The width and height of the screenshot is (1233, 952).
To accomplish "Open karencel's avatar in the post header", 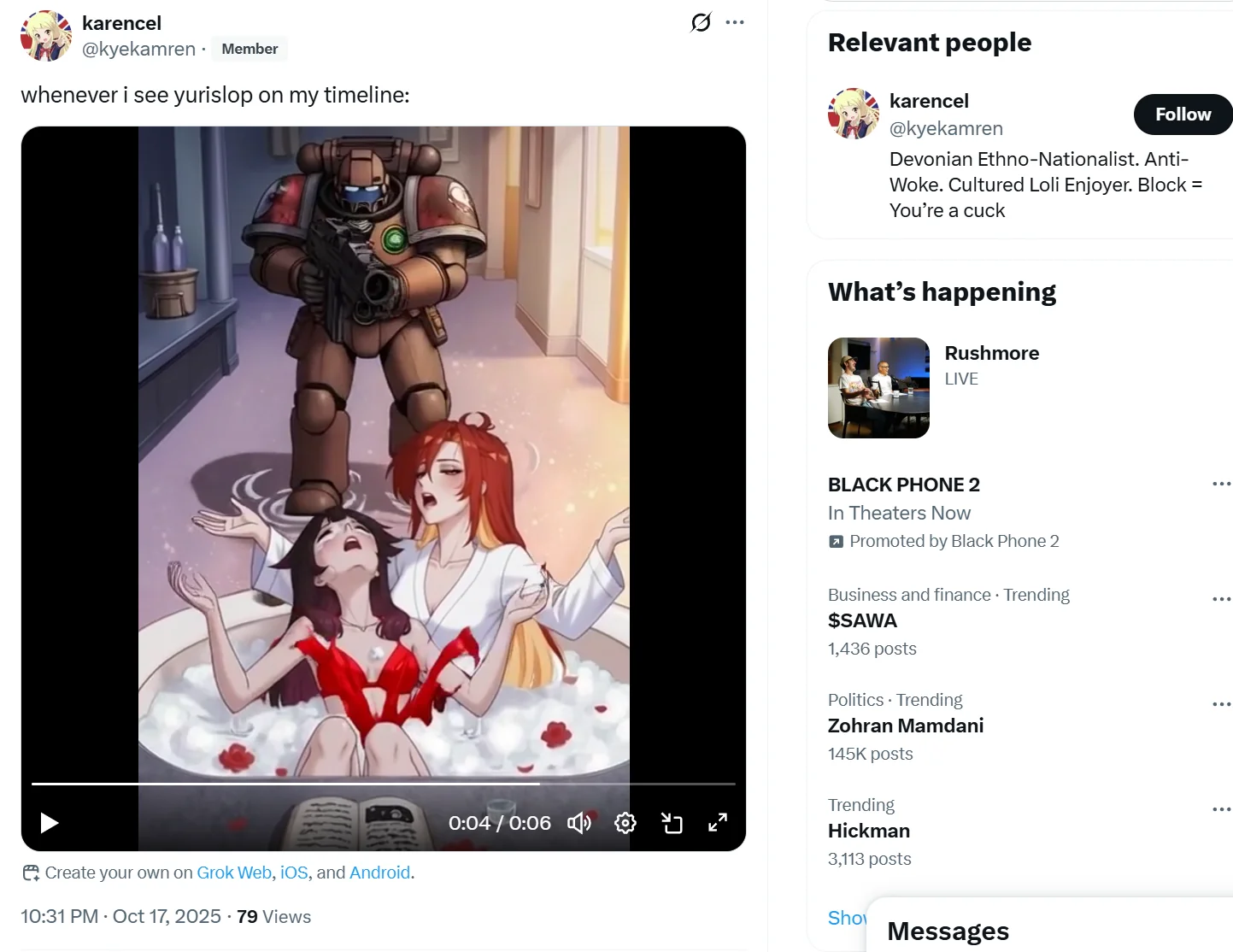I will point(46,36).
